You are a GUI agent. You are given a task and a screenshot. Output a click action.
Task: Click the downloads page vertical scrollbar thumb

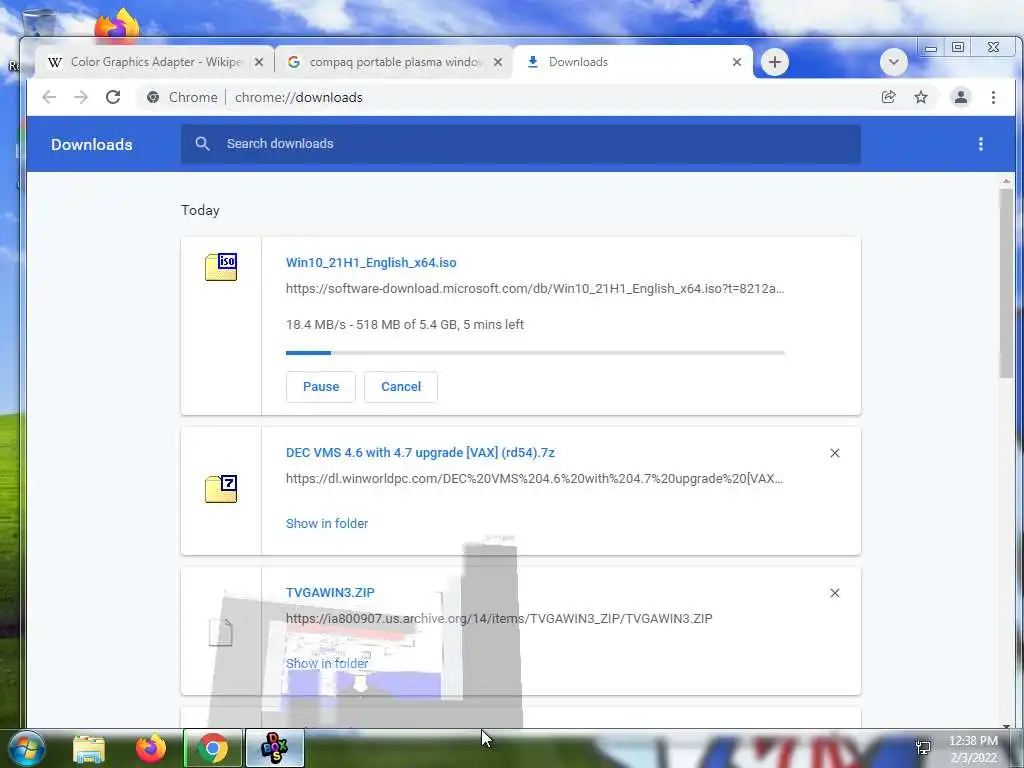point(1006,282)
